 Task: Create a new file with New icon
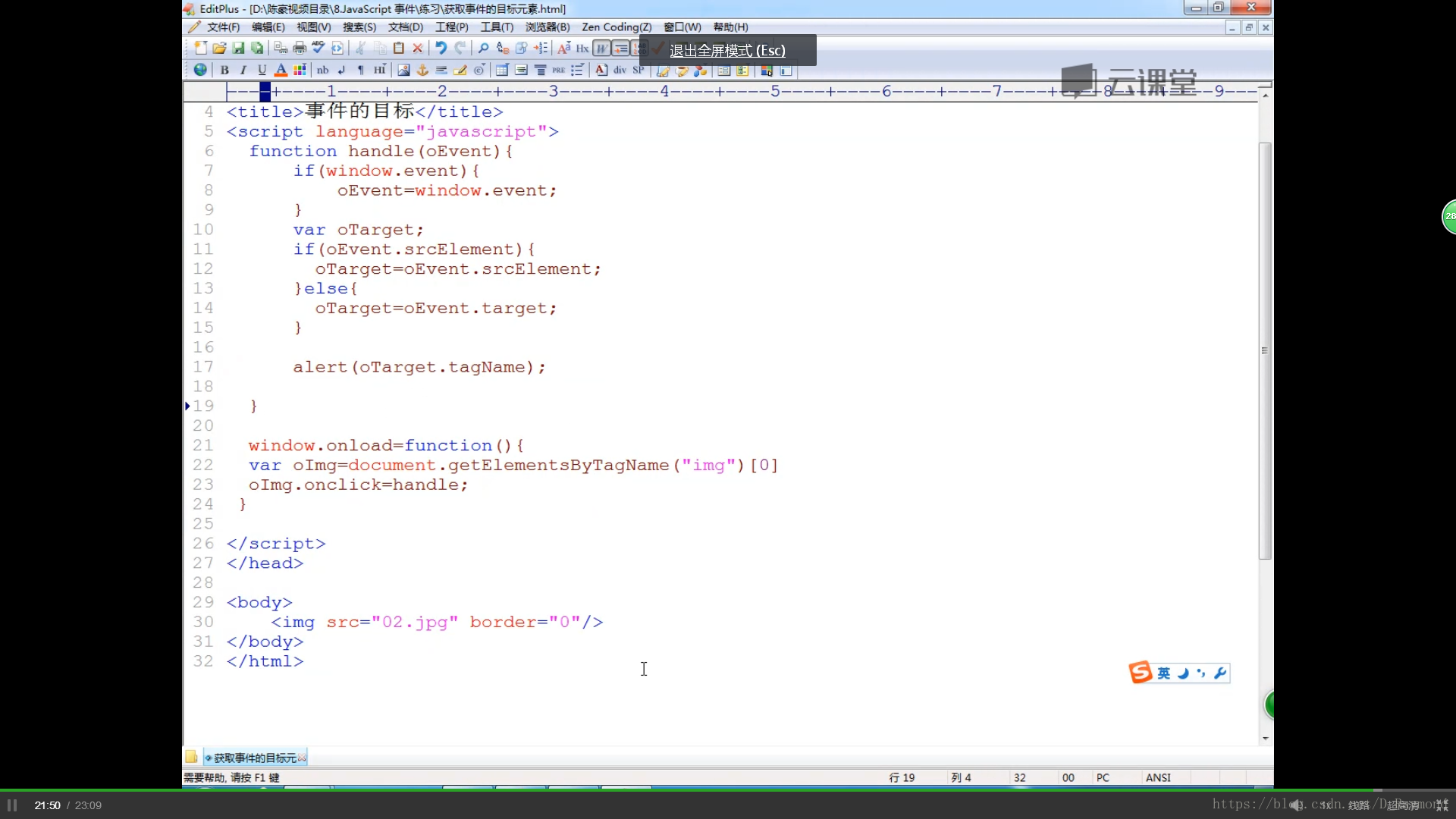[x=200, y=49]
